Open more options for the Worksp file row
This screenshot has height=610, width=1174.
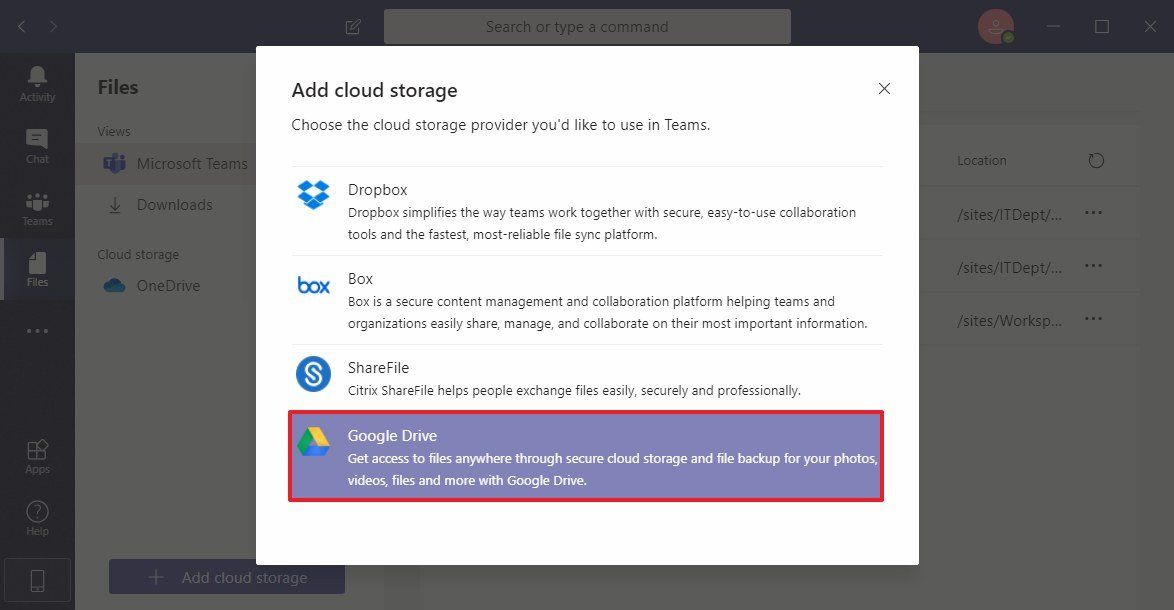click(x=1093, y=319)
